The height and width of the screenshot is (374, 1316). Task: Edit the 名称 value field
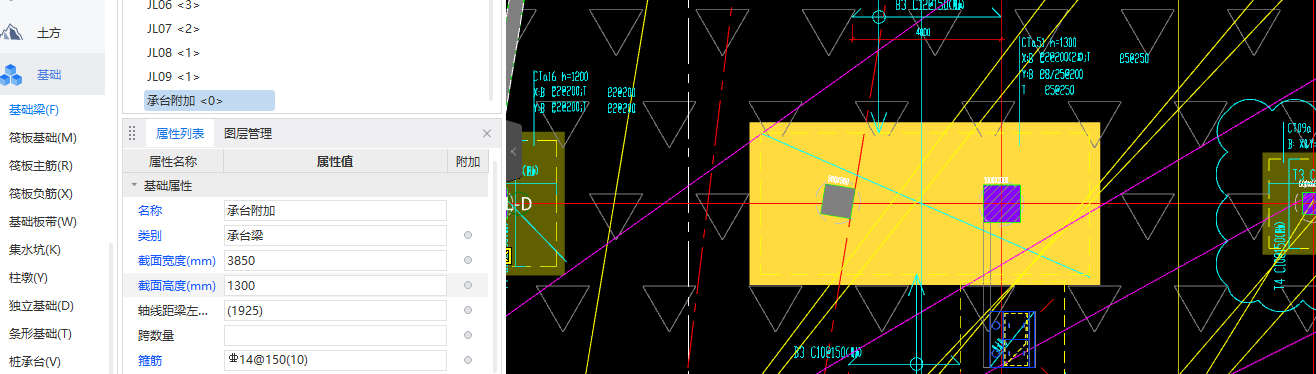[335, 210]
